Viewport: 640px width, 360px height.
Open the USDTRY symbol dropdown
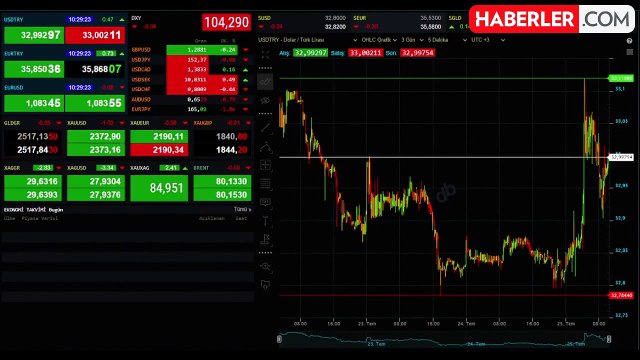tap(308, 40)
